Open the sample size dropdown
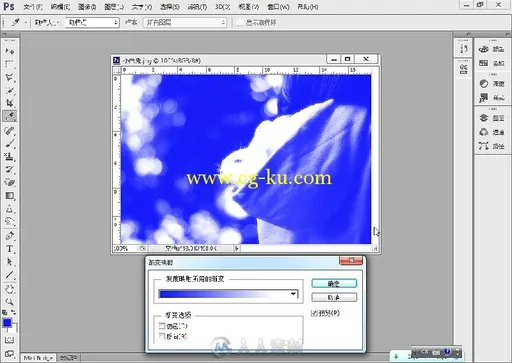The image size is (512, 363). (92, 23)
